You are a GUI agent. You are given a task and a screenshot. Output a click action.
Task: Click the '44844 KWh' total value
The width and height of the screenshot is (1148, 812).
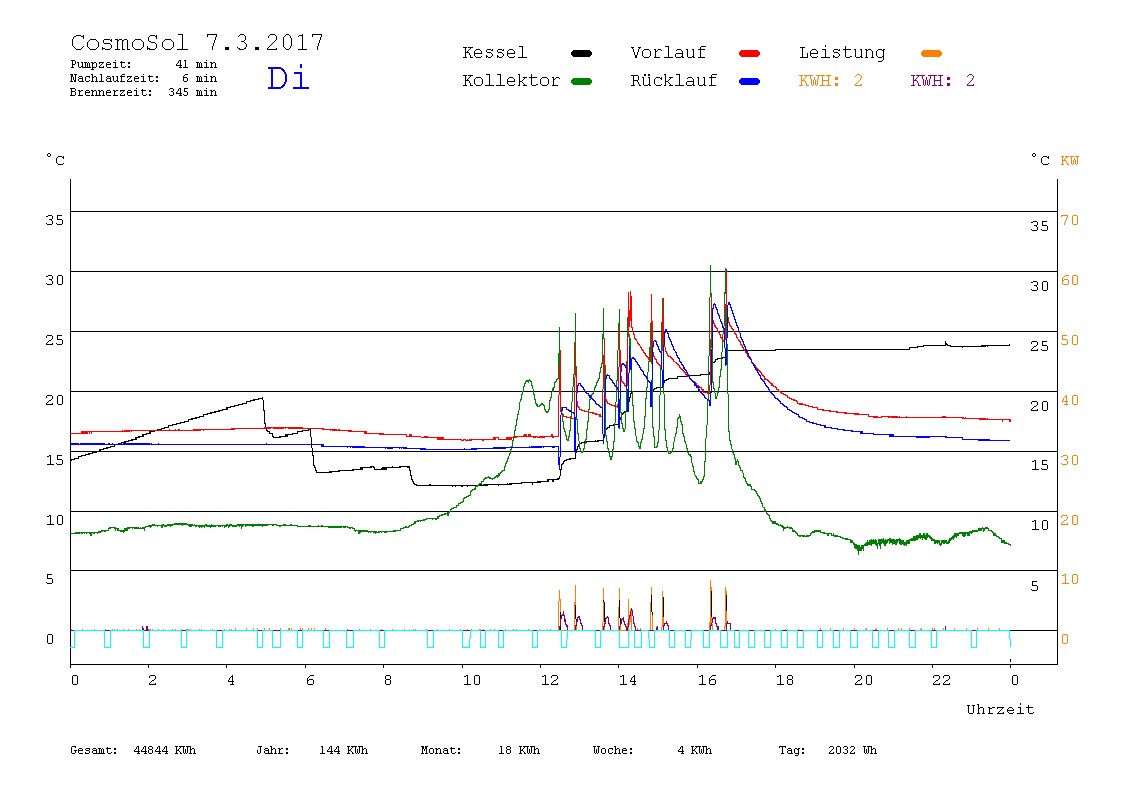coord(165,750)
